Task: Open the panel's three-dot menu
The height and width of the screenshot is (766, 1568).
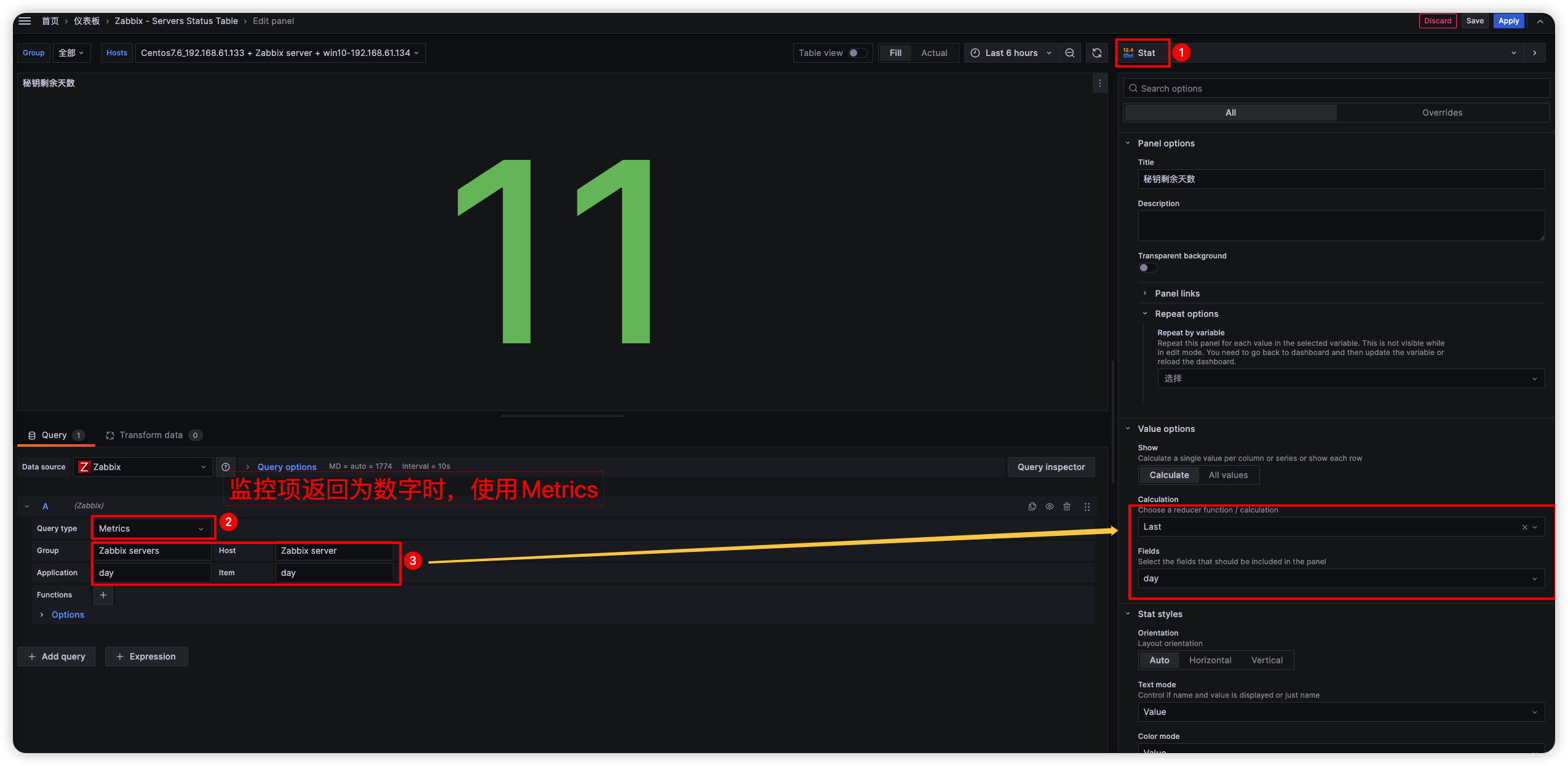Action: pyautogui.click(x=1100, y=83)
